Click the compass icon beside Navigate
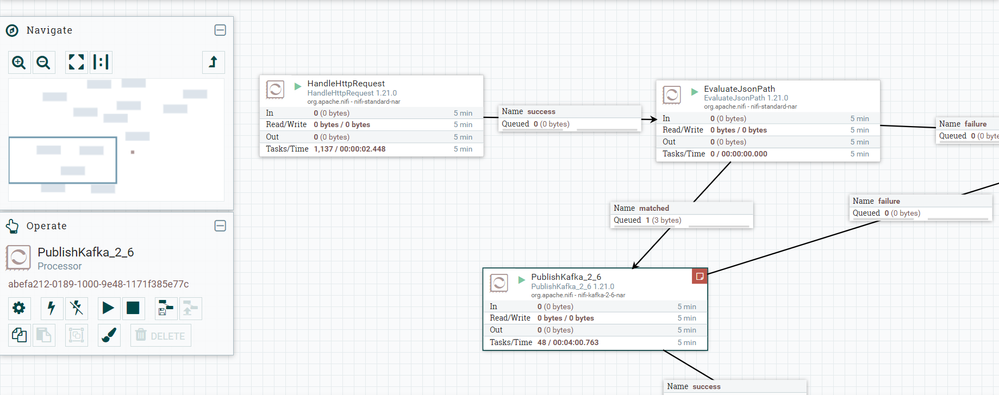Image resolution: width=999 pixels, height=395 pixels. pyautogui.click(x=11, y=30)
